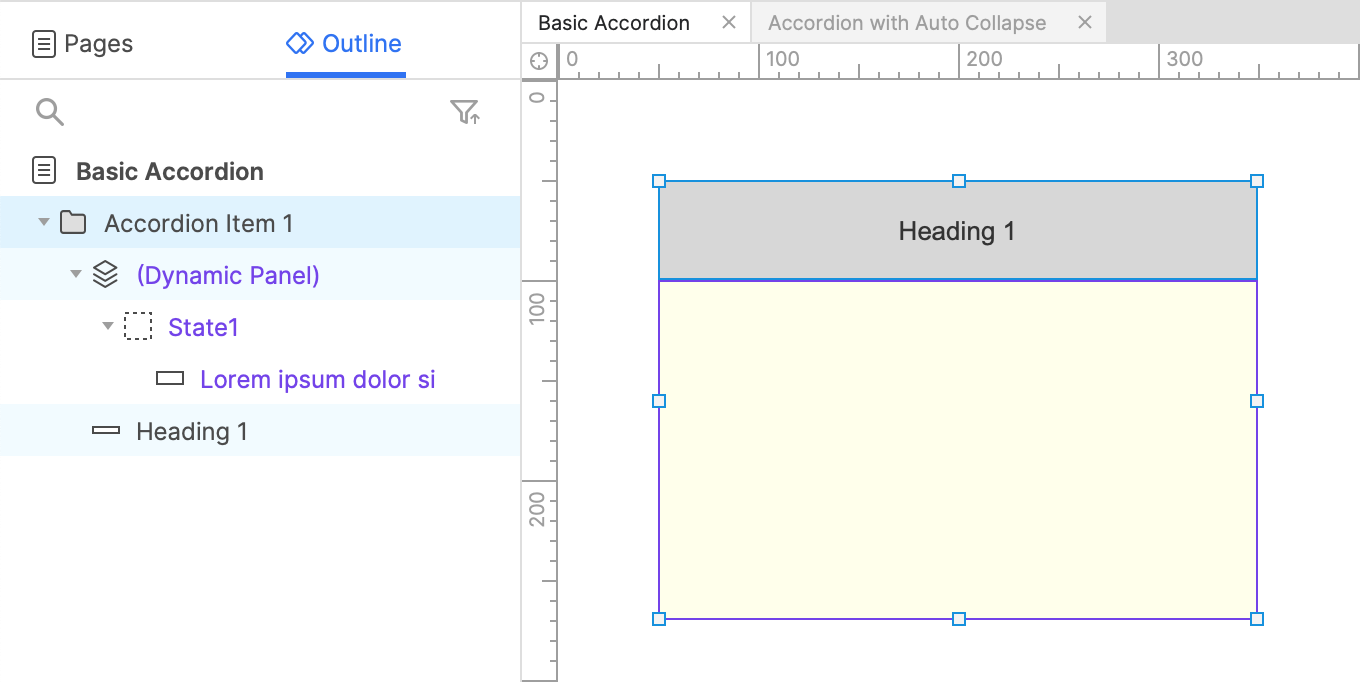
Task: Select the Outline tab
Action: pos(345,44)
